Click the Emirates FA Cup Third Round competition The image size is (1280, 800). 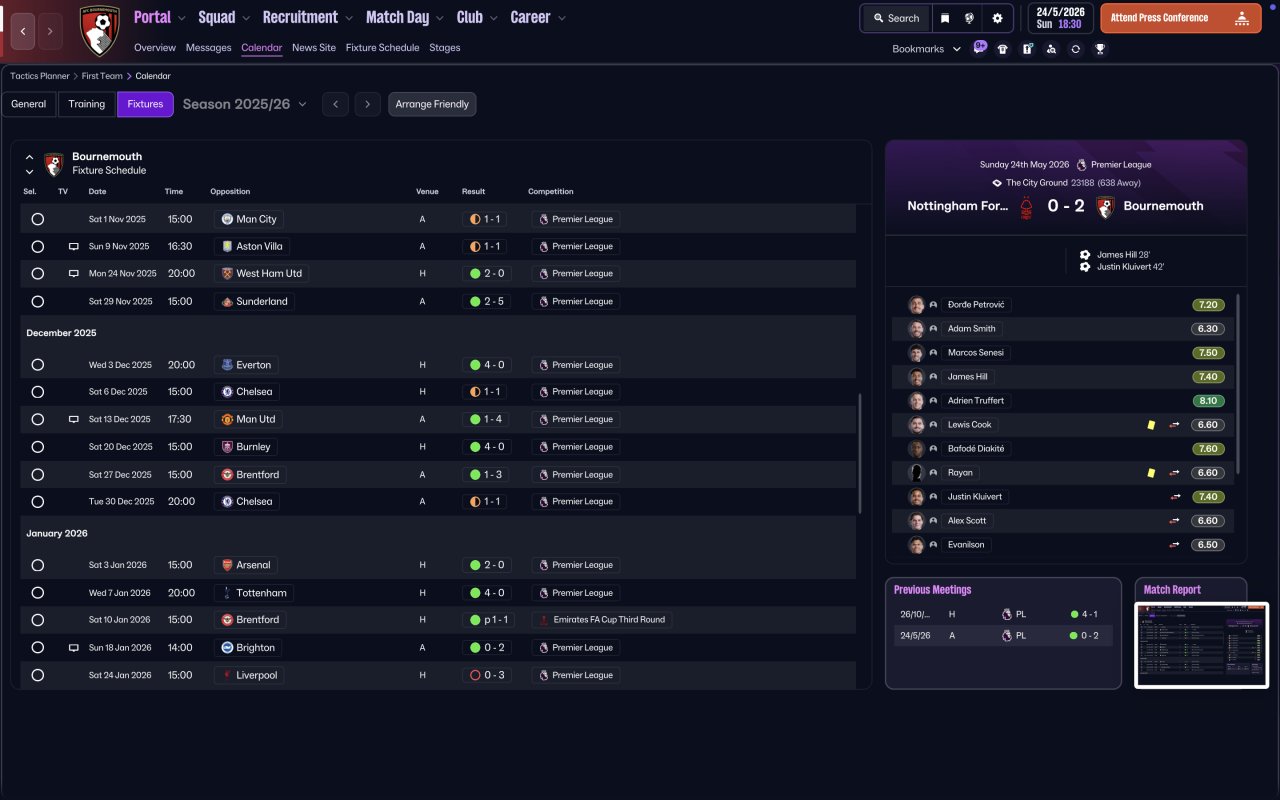coord(601,620)
